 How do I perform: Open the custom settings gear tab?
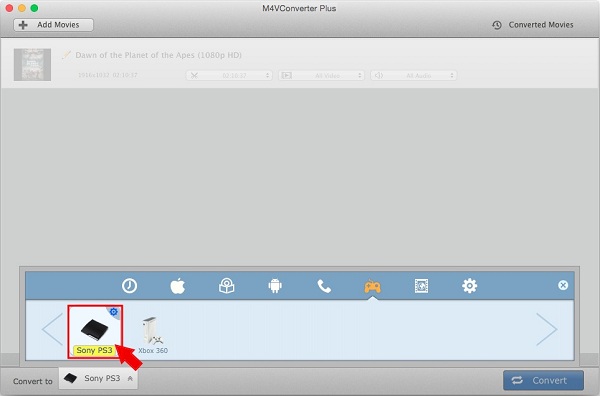470,286
